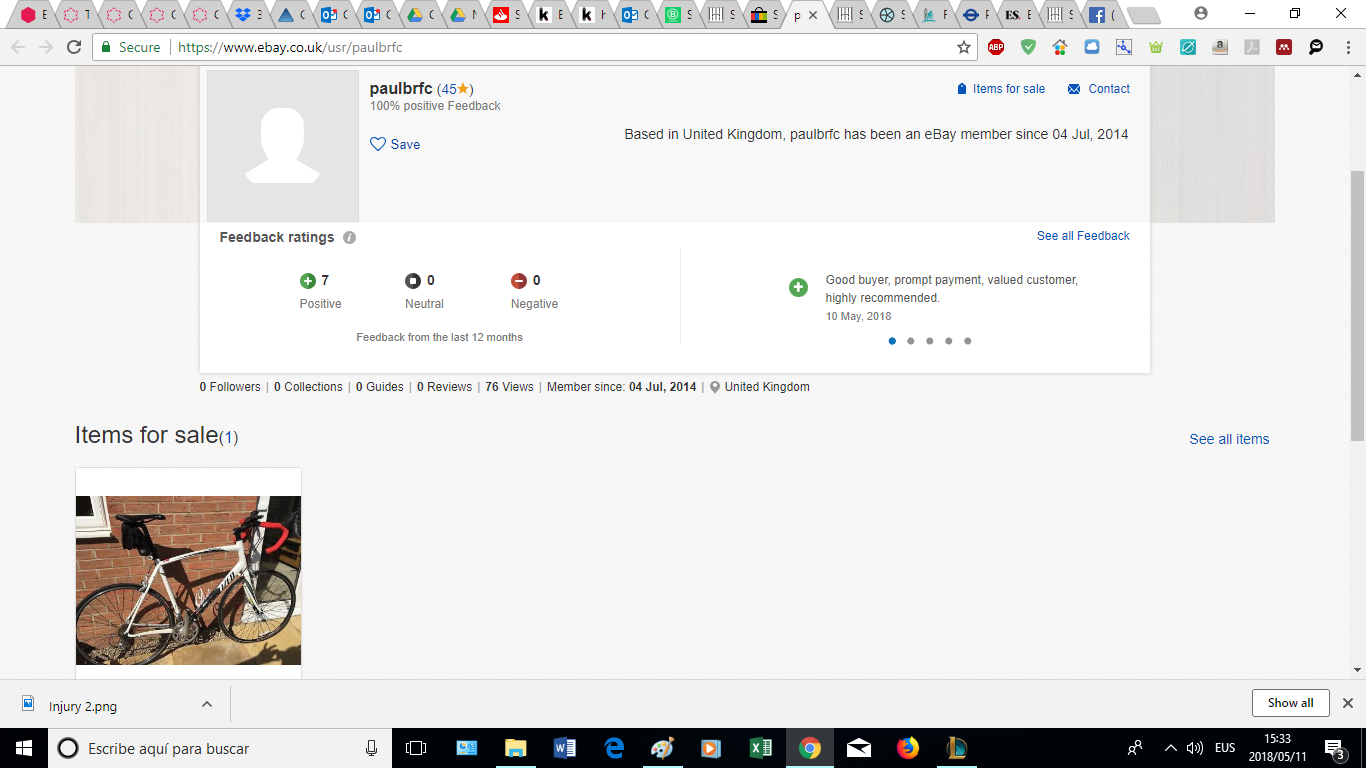The image size is (1366, 768).
Task: Click the volume speaker tray icon
Action: pyautogui.click(x=1194, y=748)
